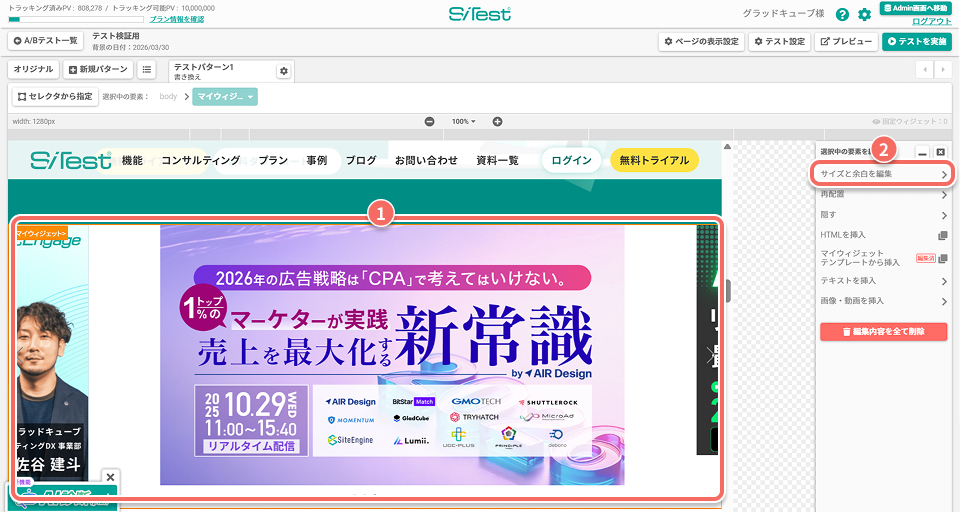Viewport: 961px width, 512px height.
Task: Expand 再配置 option
Action: (884, 194)
